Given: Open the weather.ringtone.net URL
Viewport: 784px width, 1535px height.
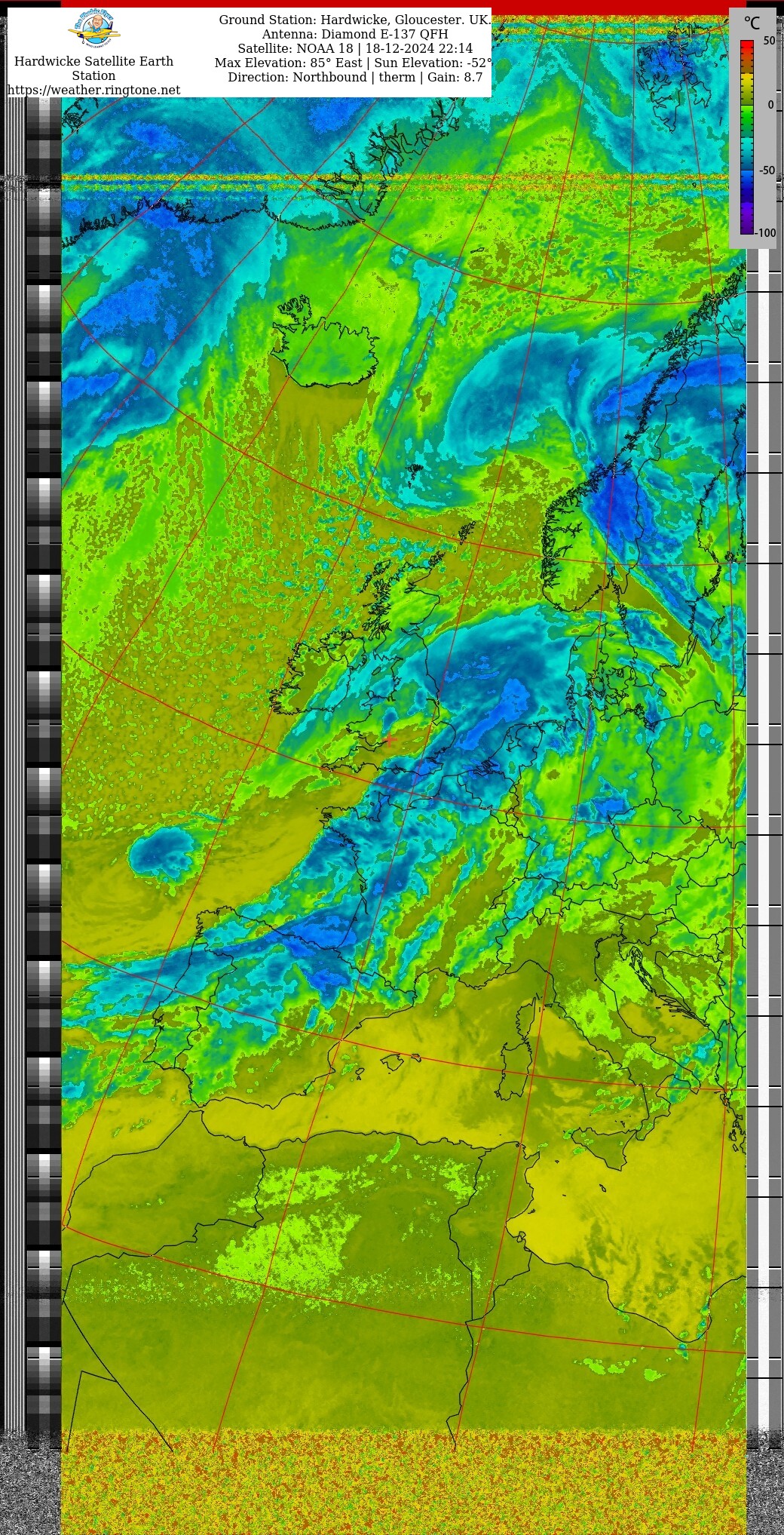Looking at the screenshot, I should click(94, 90).
